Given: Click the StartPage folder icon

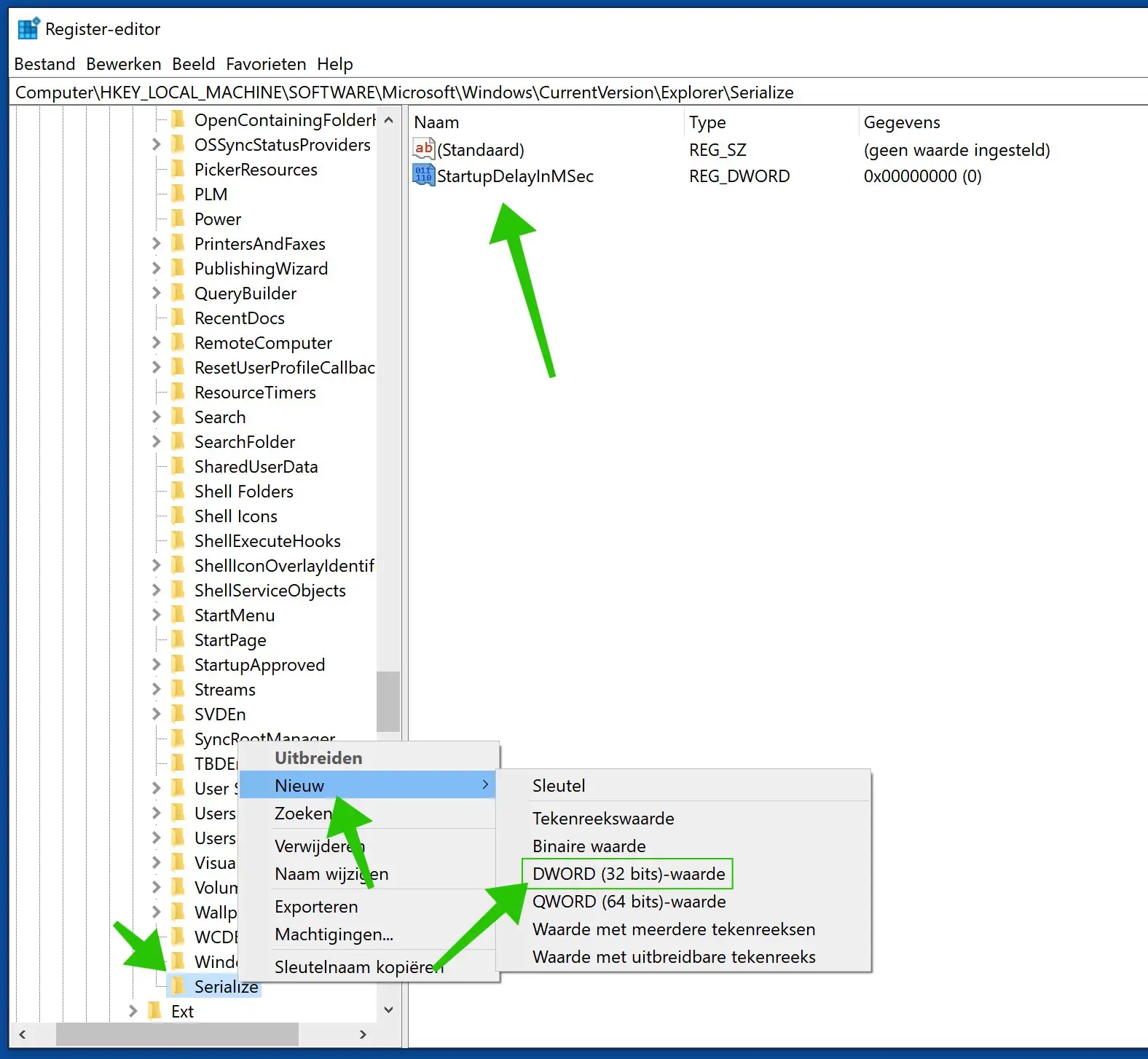Looking at the screenshot, I should [x=178, y=639].
